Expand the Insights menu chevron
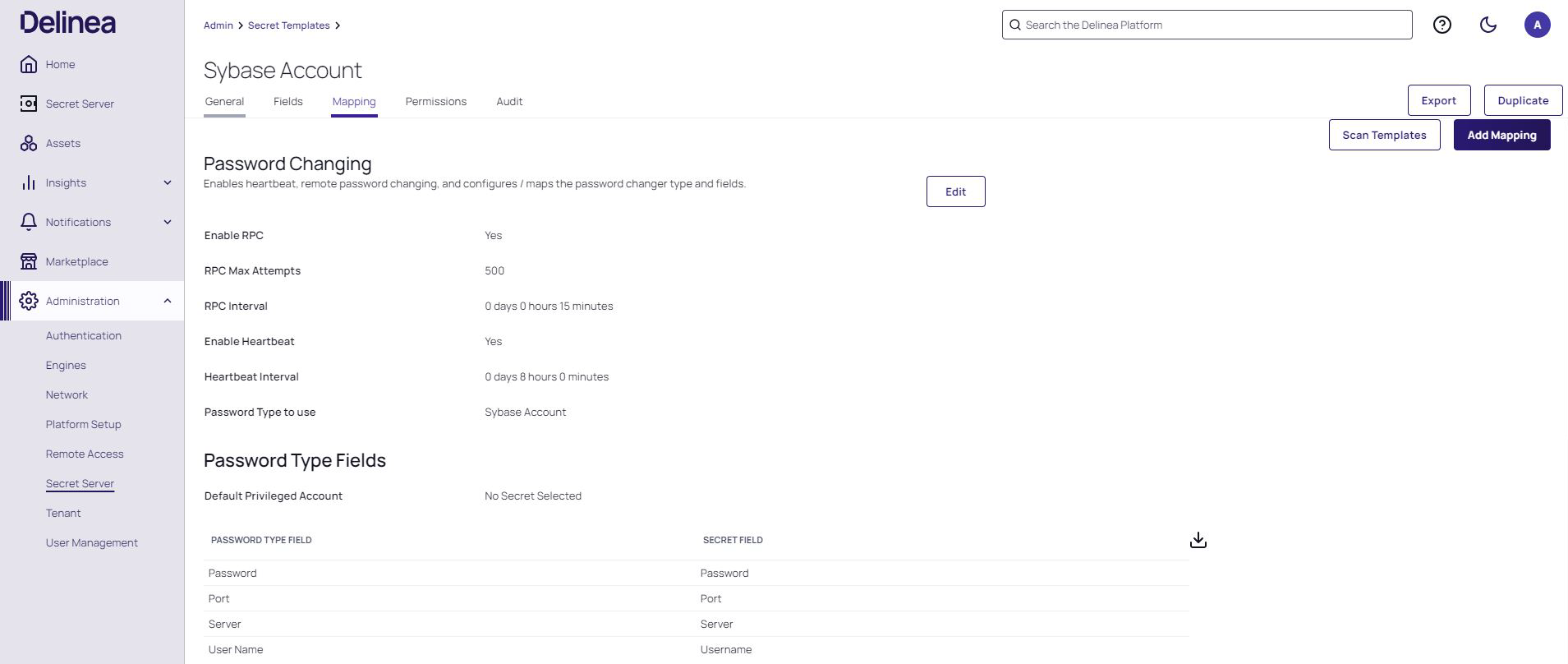Screen dimensions: 1568x664 (x=168, y=182)
